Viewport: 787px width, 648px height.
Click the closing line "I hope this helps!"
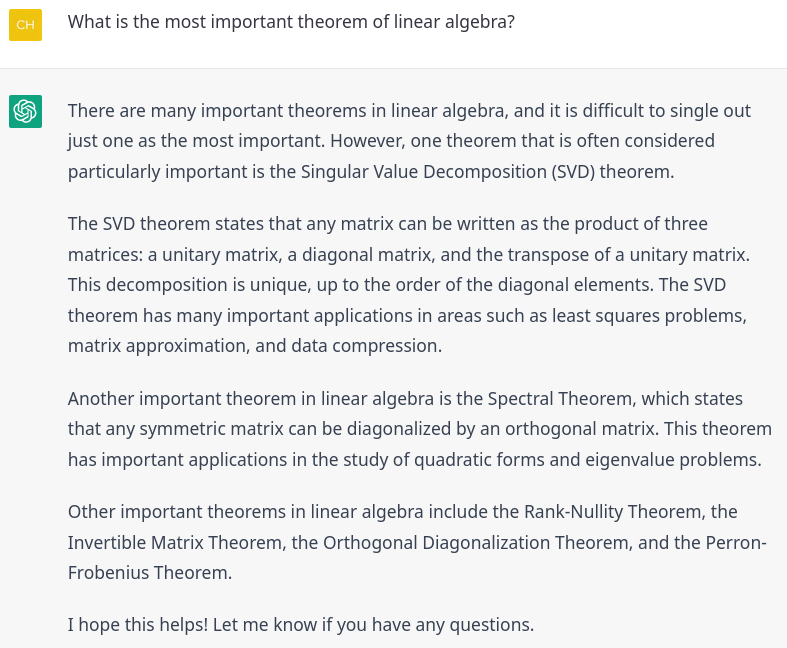[x=138, y=624]
